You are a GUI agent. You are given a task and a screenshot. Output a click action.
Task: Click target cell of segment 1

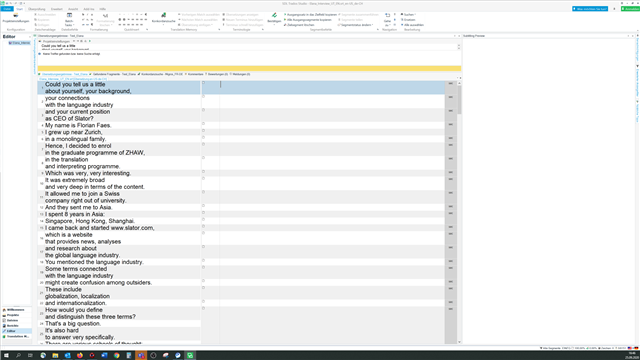(332, 88)
